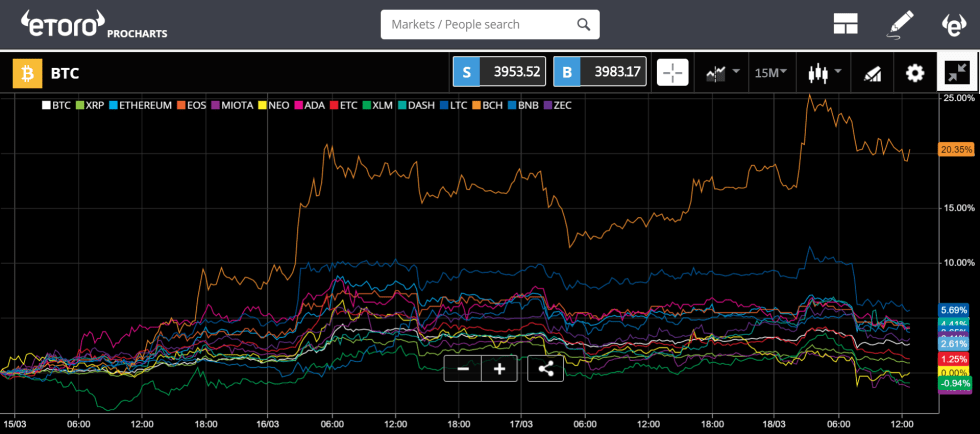This screenshot has height=434, width=980.
Task: Click the BCH orange legend swatch
Action: tap(478, 104)
